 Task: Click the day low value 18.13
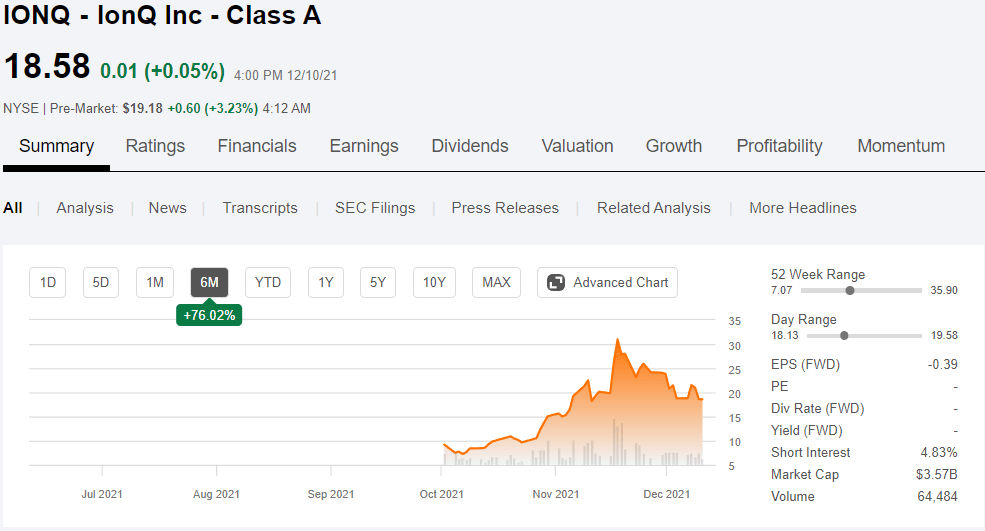click(x=785, y=336)
